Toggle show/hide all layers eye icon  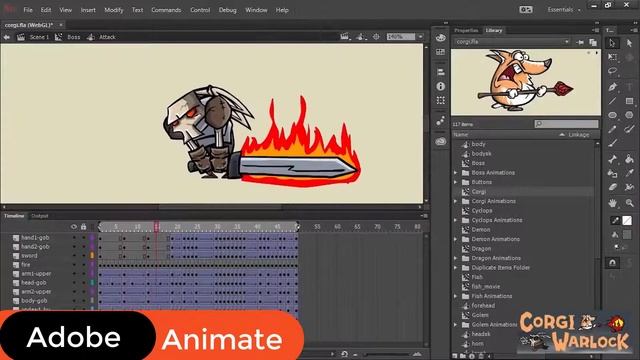click(x=74, y=227)
